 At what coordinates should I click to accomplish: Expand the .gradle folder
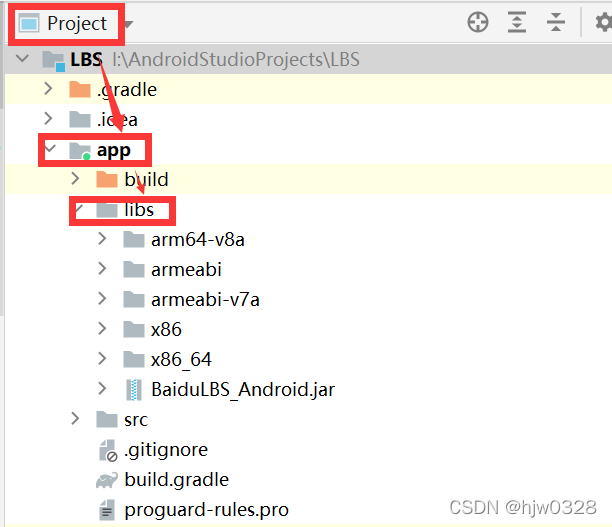pos(48,89)
